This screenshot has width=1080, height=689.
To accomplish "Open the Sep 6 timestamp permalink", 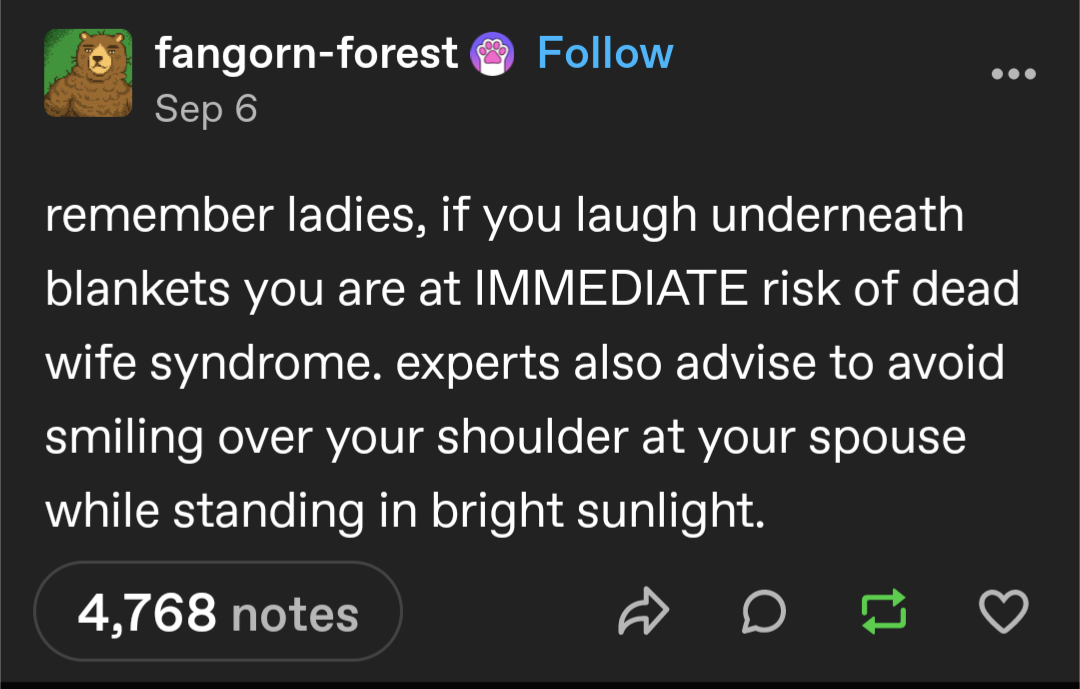I will pos(206,109).
